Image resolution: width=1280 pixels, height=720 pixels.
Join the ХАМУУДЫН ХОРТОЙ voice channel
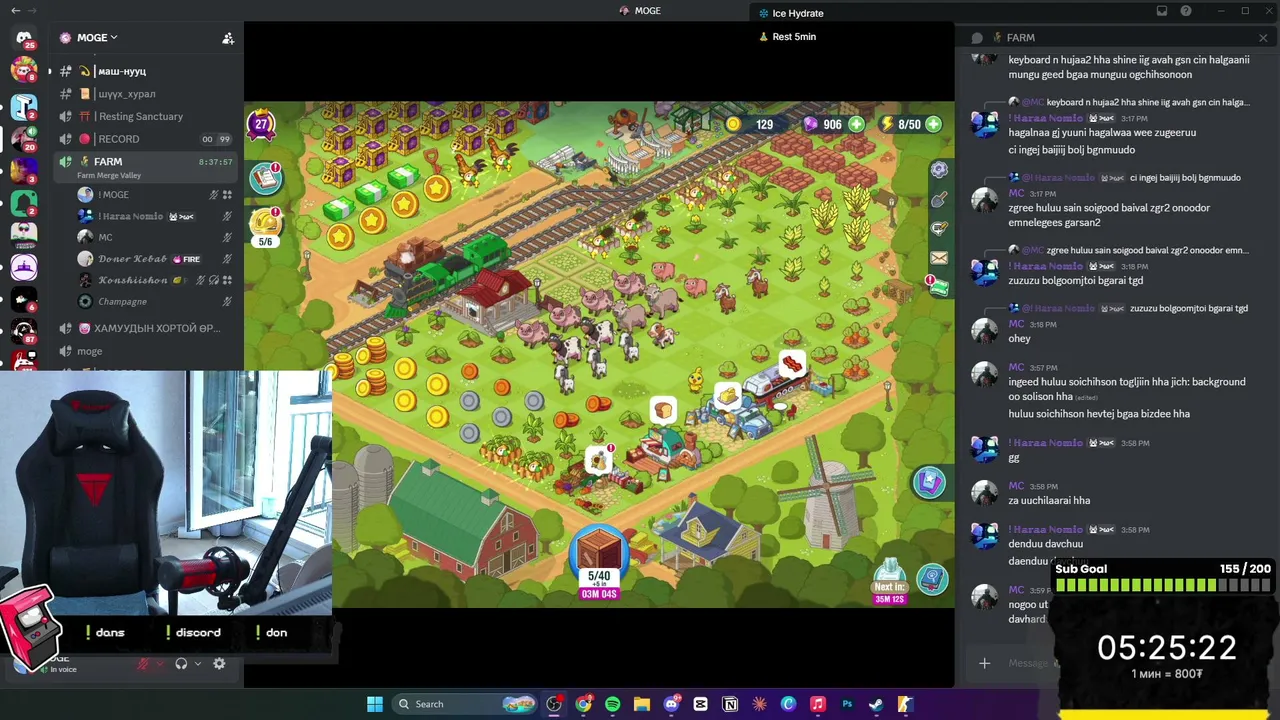point(145,328)
